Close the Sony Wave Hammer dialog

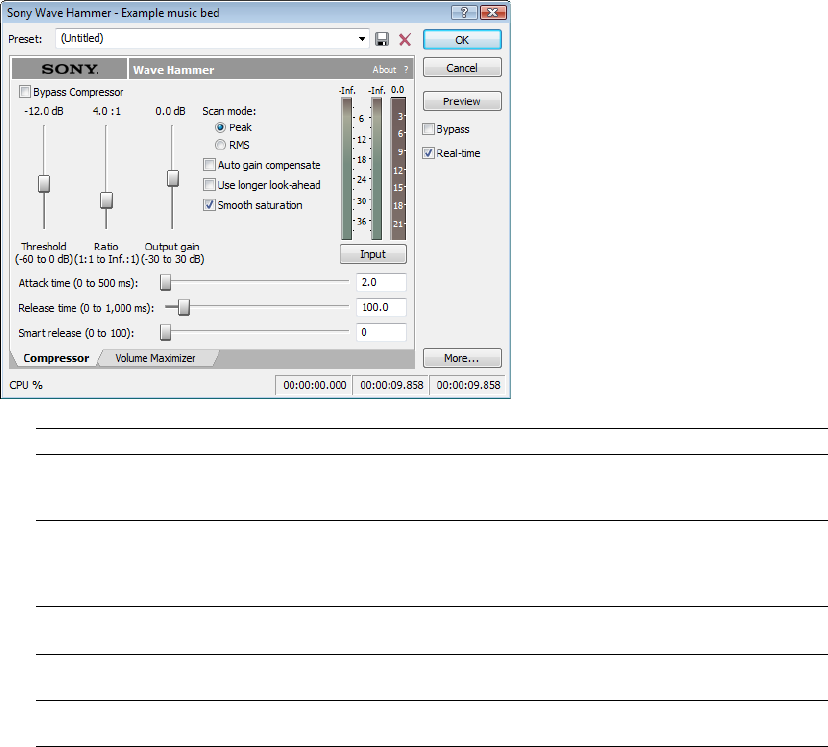pos(493,12)
